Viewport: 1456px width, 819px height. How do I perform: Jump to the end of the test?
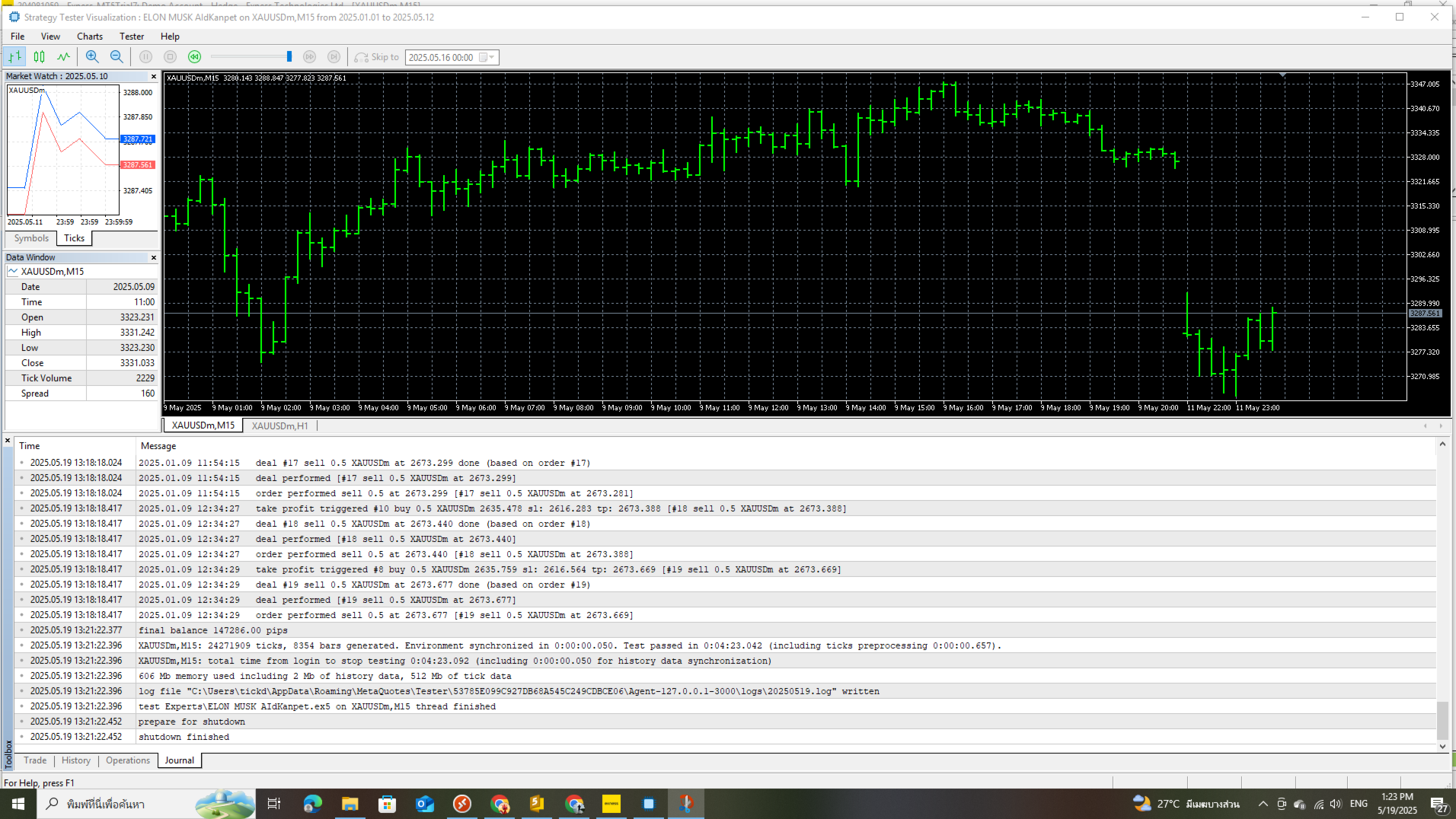click(x=334, y=56)
